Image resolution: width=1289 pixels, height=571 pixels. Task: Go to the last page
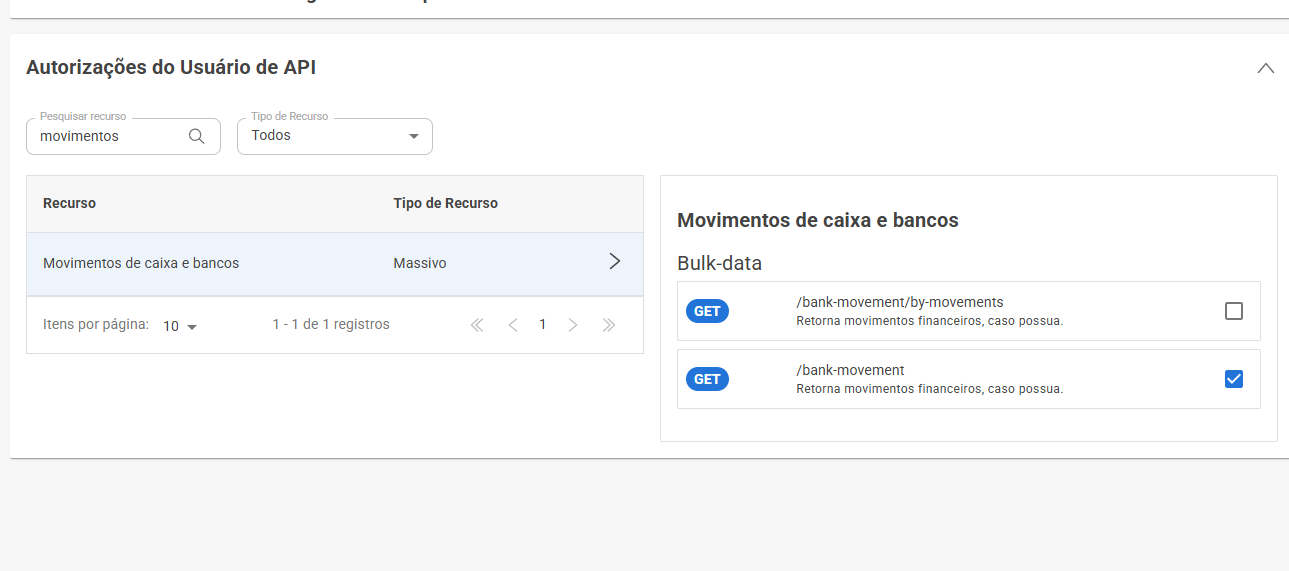pos(608,325)
